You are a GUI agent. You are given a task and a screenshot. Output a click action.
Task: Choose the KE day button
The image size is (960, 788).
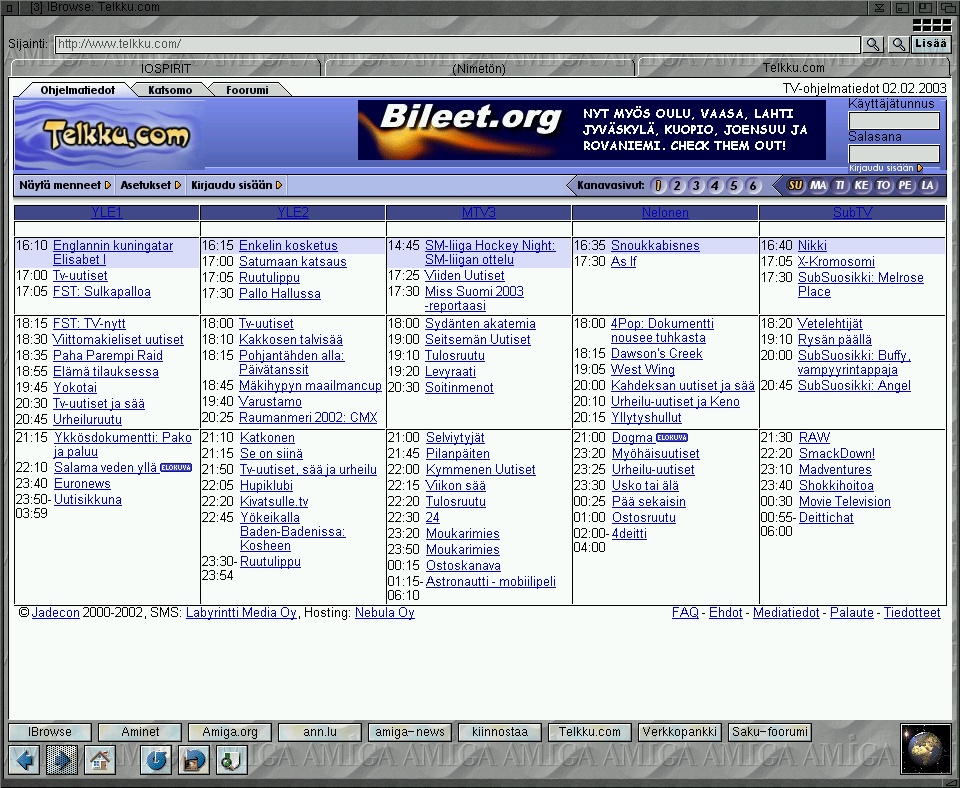pos(861,186)
